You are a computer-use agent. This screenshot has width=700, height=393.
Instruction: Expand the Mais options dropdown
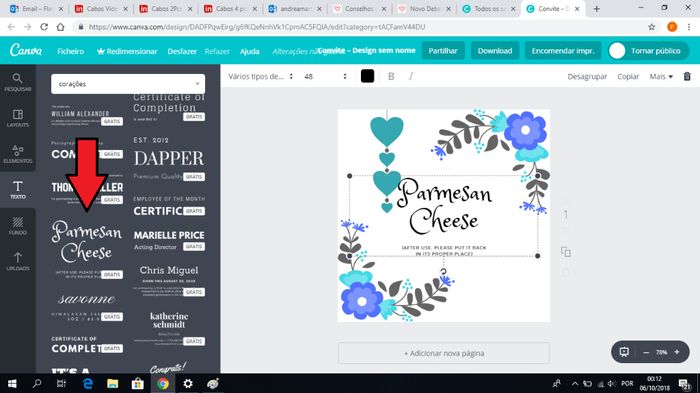[x=661, y=76]
